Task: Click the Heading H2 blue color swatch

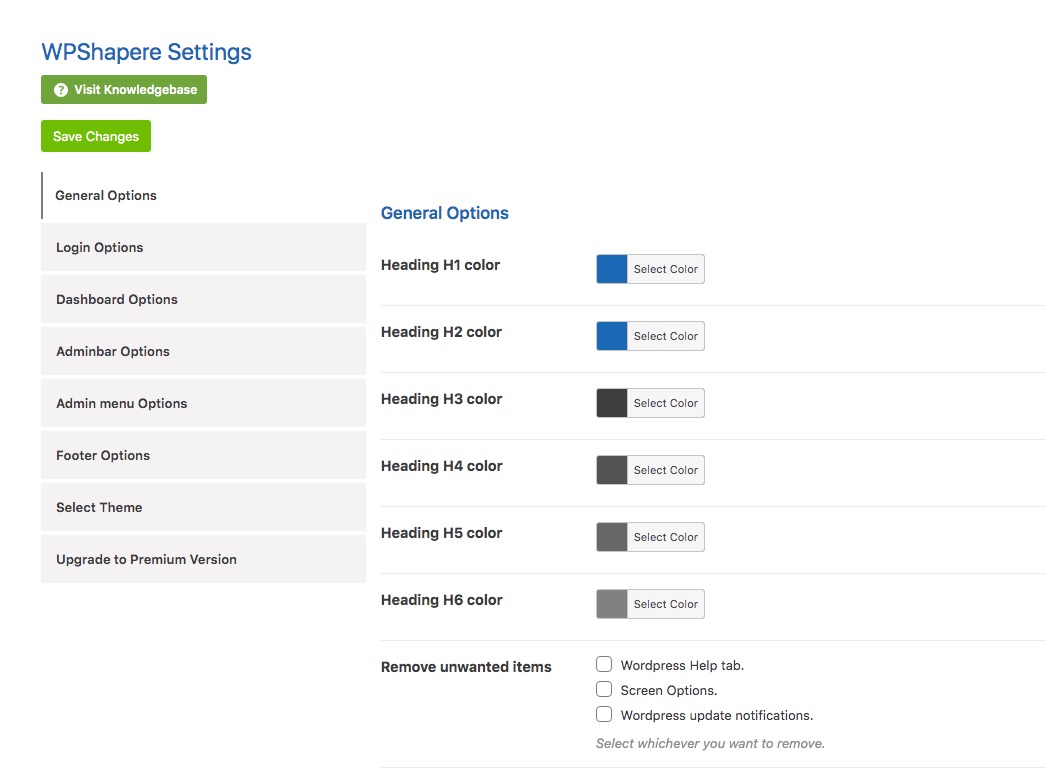Action: [612, 336]
